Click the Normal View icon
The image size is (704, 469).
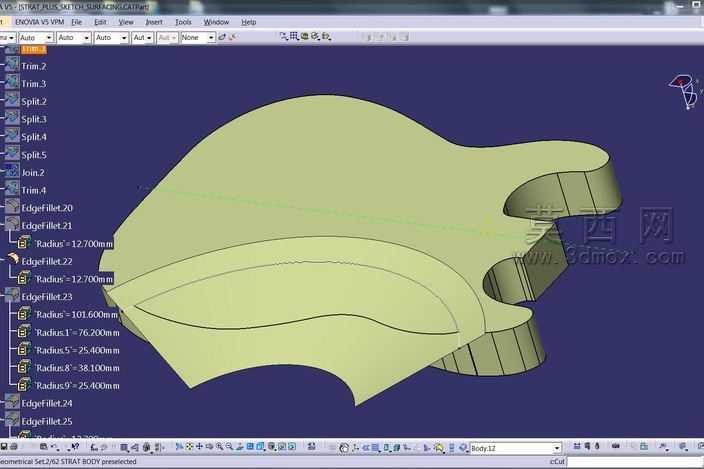tap(240, 447)
